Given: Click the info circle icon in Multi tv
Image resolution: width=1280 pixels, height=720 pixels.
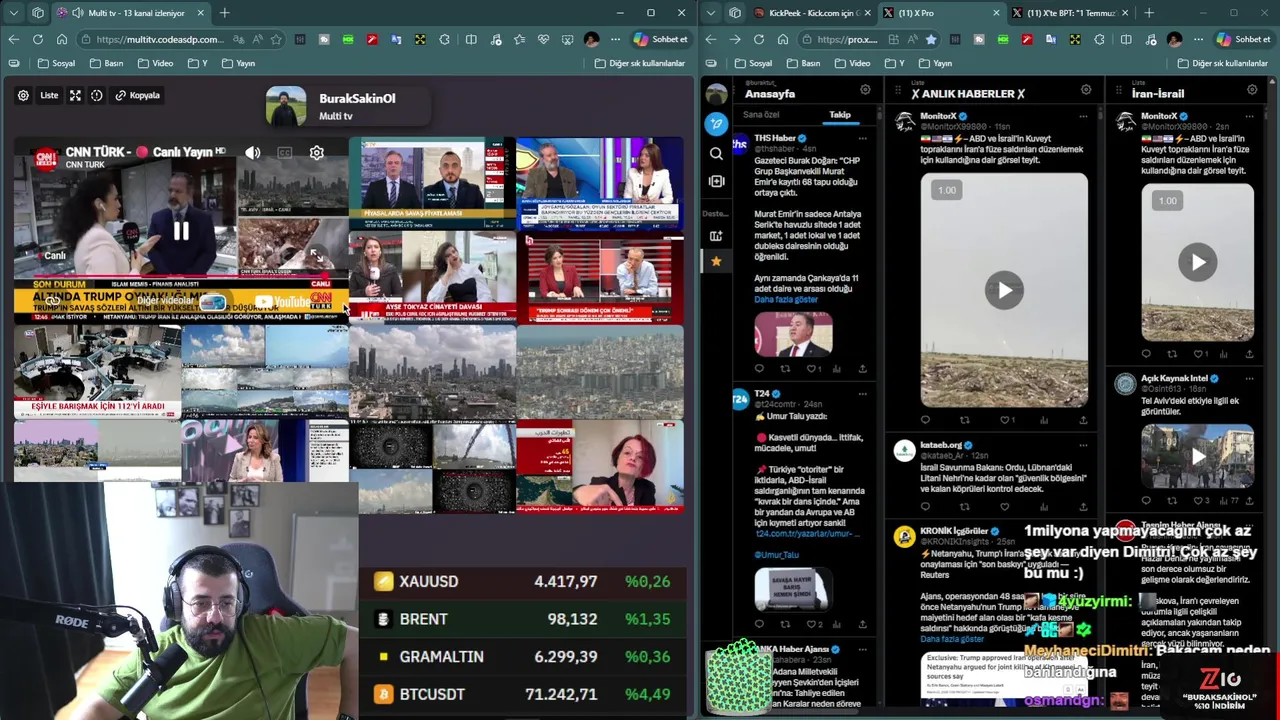Looking at the screenshot, I should pos(97,95).
